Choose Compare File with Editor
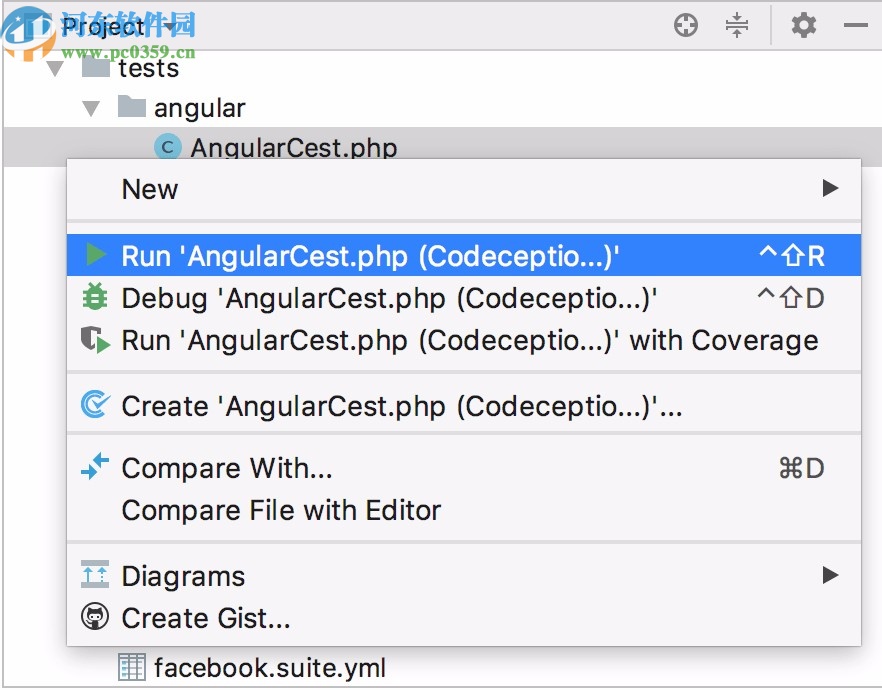The image size is (882, 690). (280, 510)
